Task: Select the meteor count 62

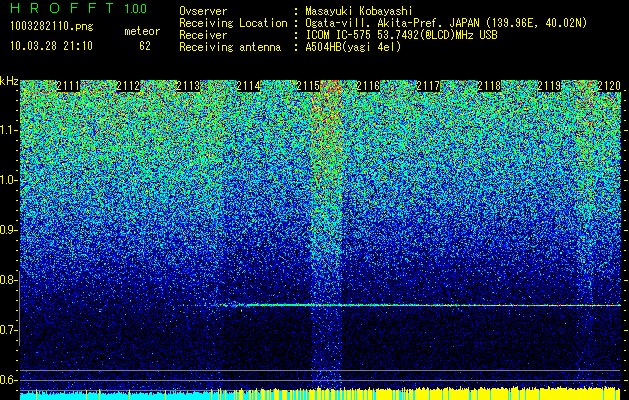Action: 145,46
